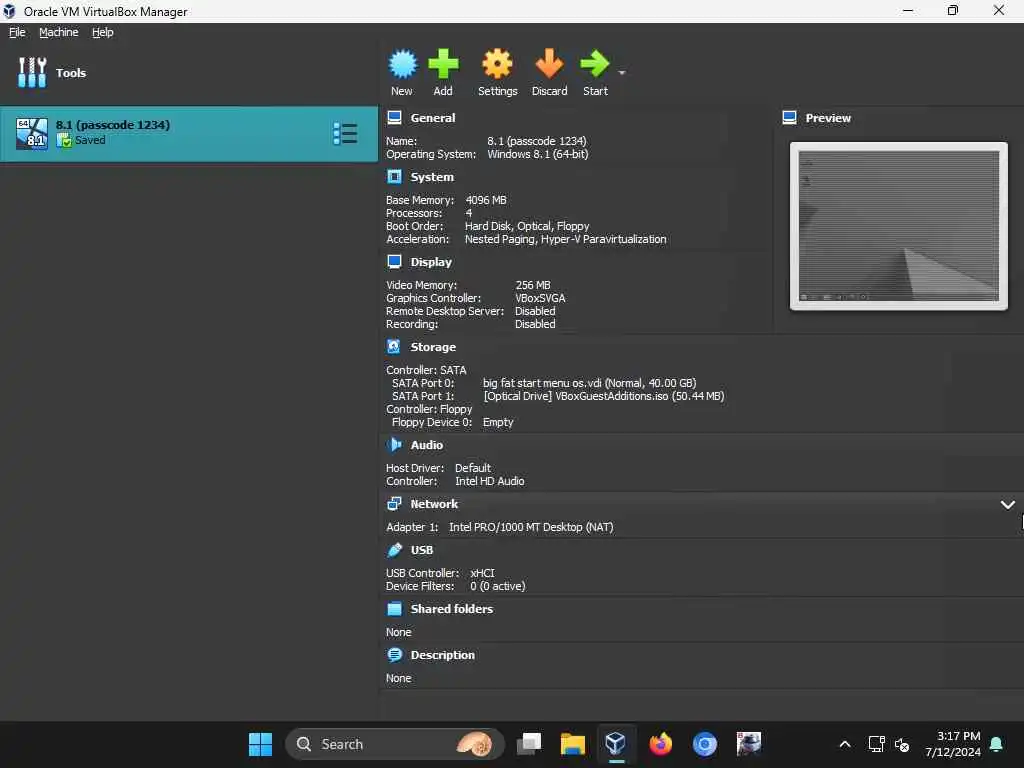Click the Description section icon

pyautogui.click(x=394, y=654)
